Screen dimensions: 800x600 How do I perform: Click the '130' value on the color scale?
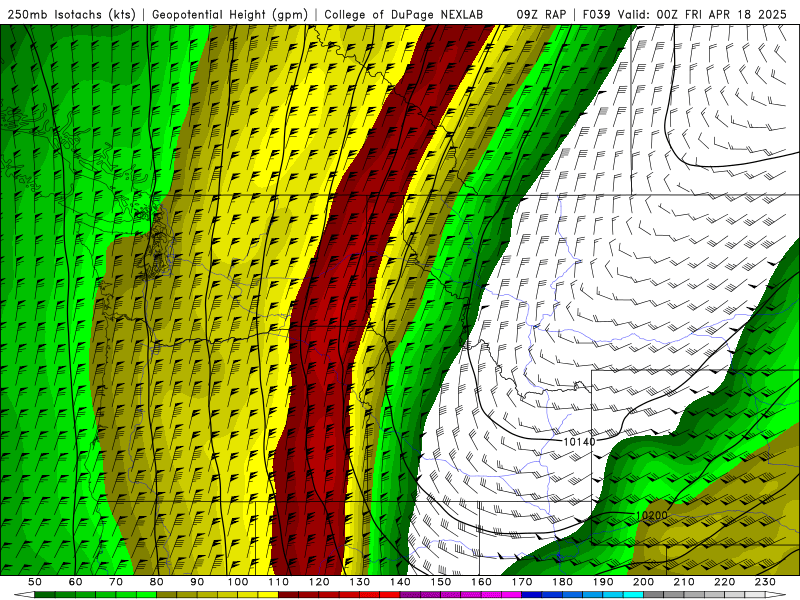(x=360, y=582)
